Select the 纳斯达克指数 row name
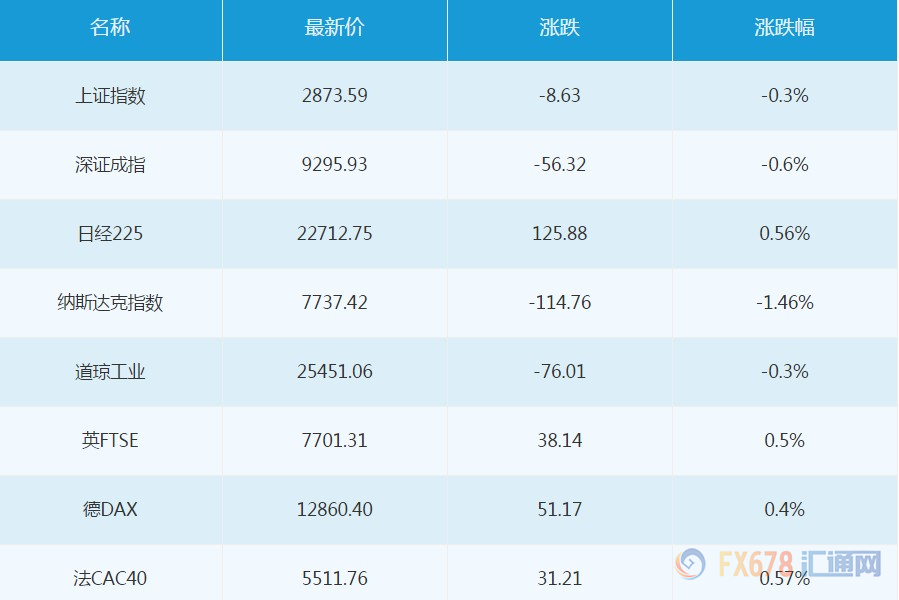This screenshot has height=600, width=899. [110, 302]
